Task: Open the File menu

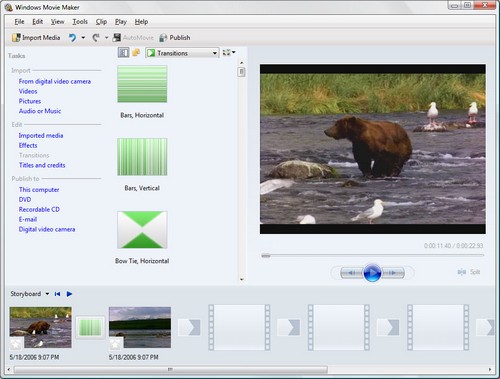Action: click(19, 22)
